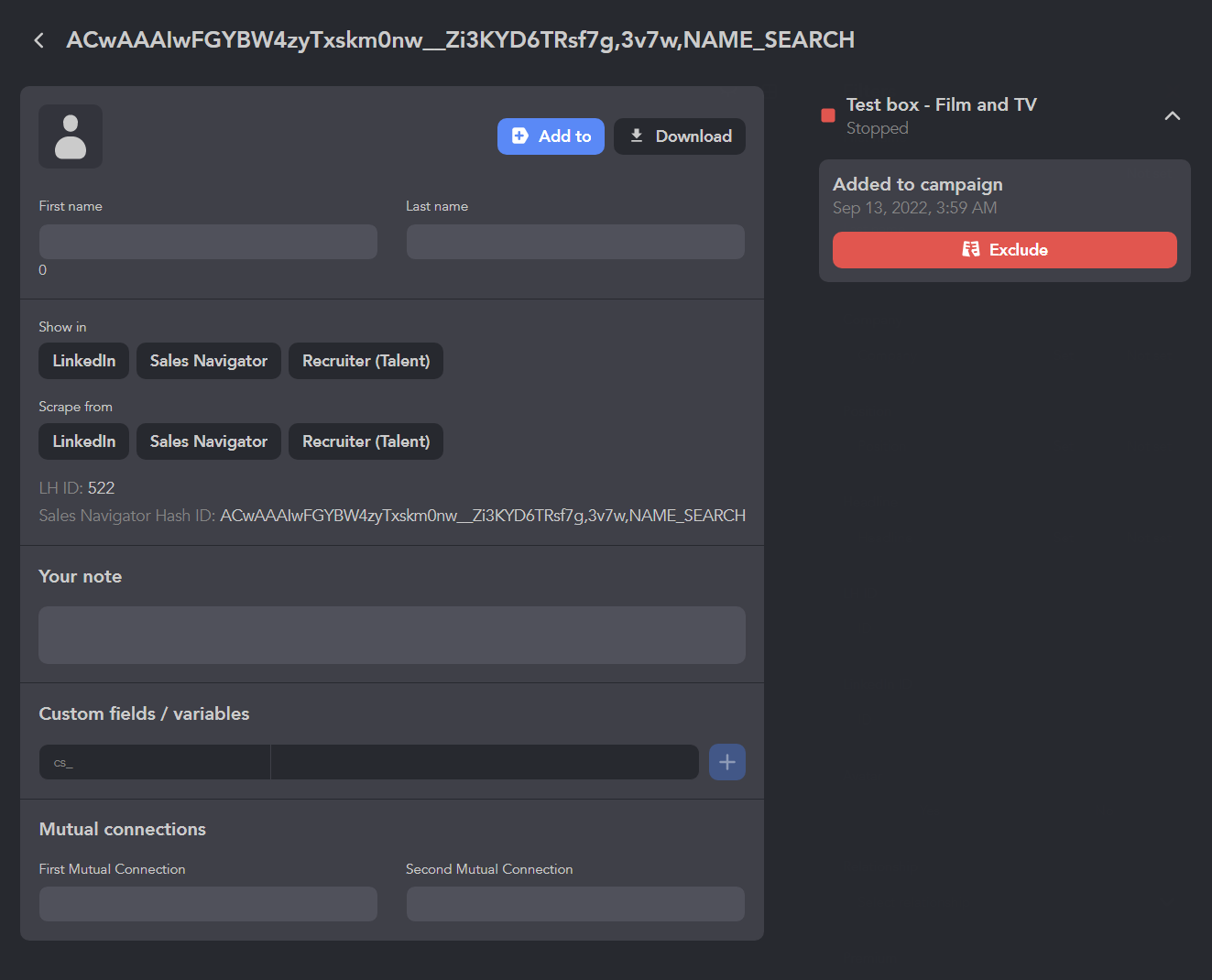Select the Sep 13, 2022, 3:59 AM timestamp
1212x980 pixels.
point(915,208)
